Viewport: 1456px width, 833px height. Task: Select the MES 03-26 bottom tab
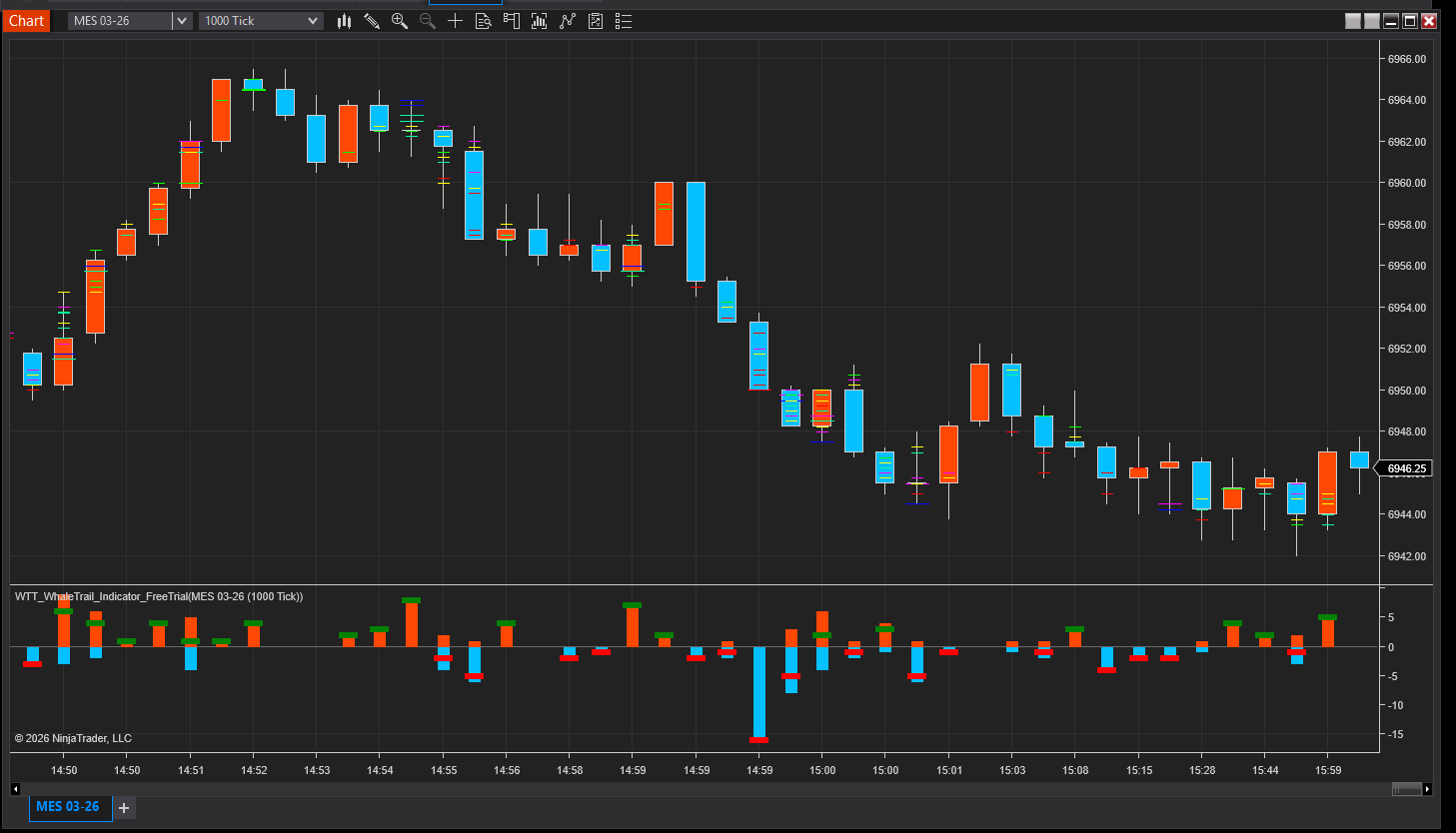tap(68, 807)
